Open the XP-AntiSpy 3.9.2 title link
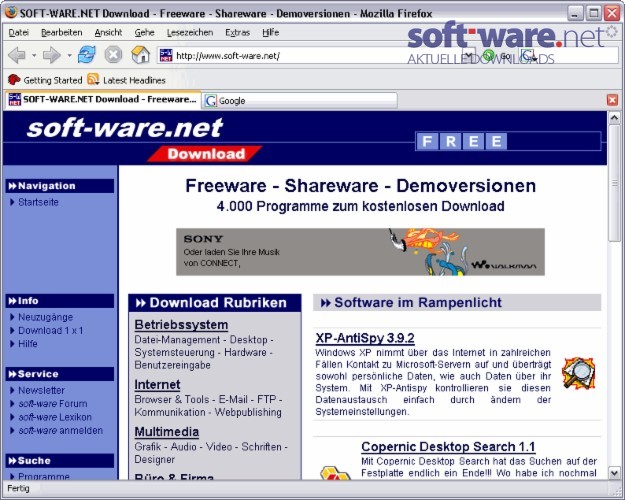This screenshot has width=625, height=500. [365, 339]
